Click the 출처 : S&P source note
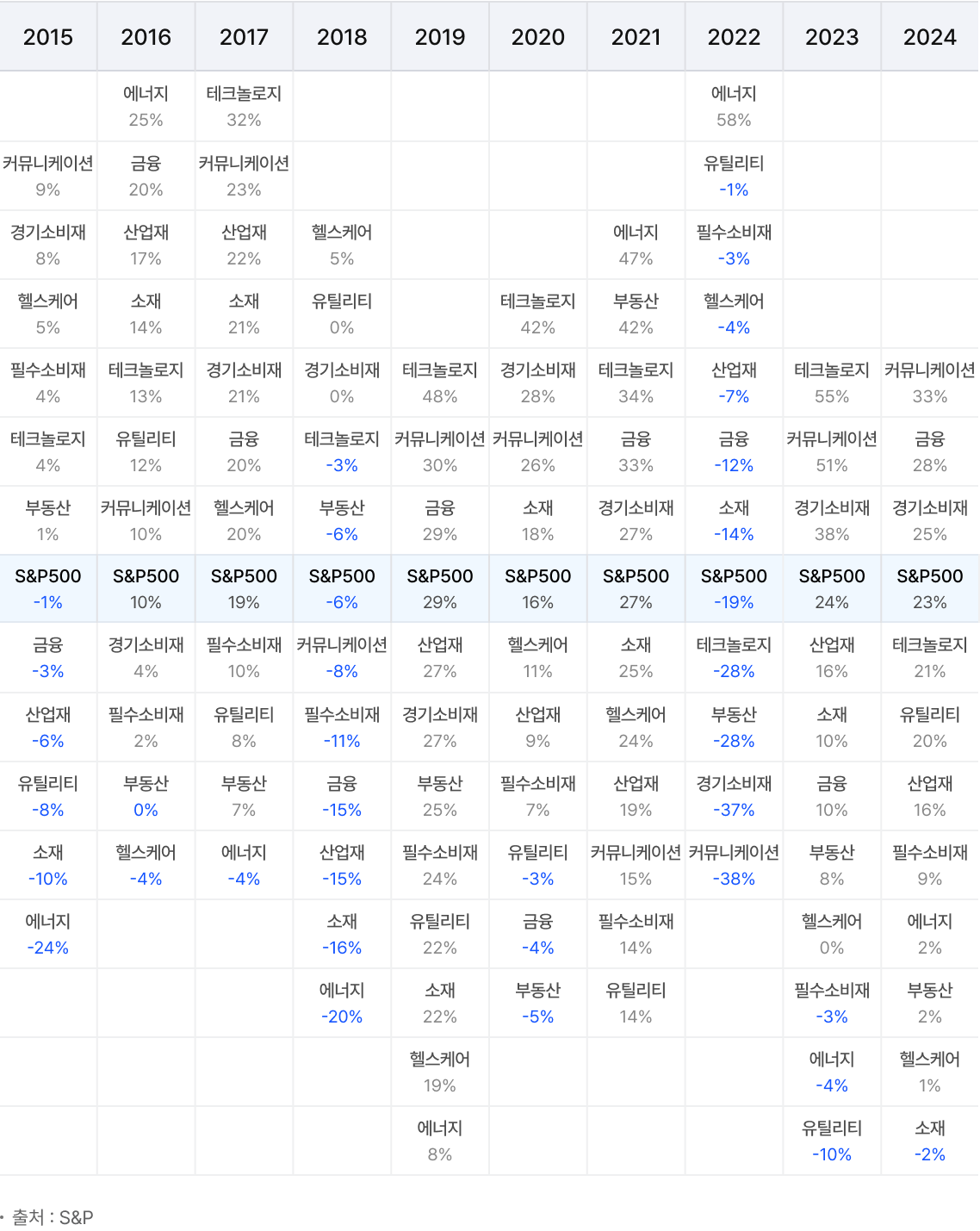The image size is (980, 1231). [52, 1217]
